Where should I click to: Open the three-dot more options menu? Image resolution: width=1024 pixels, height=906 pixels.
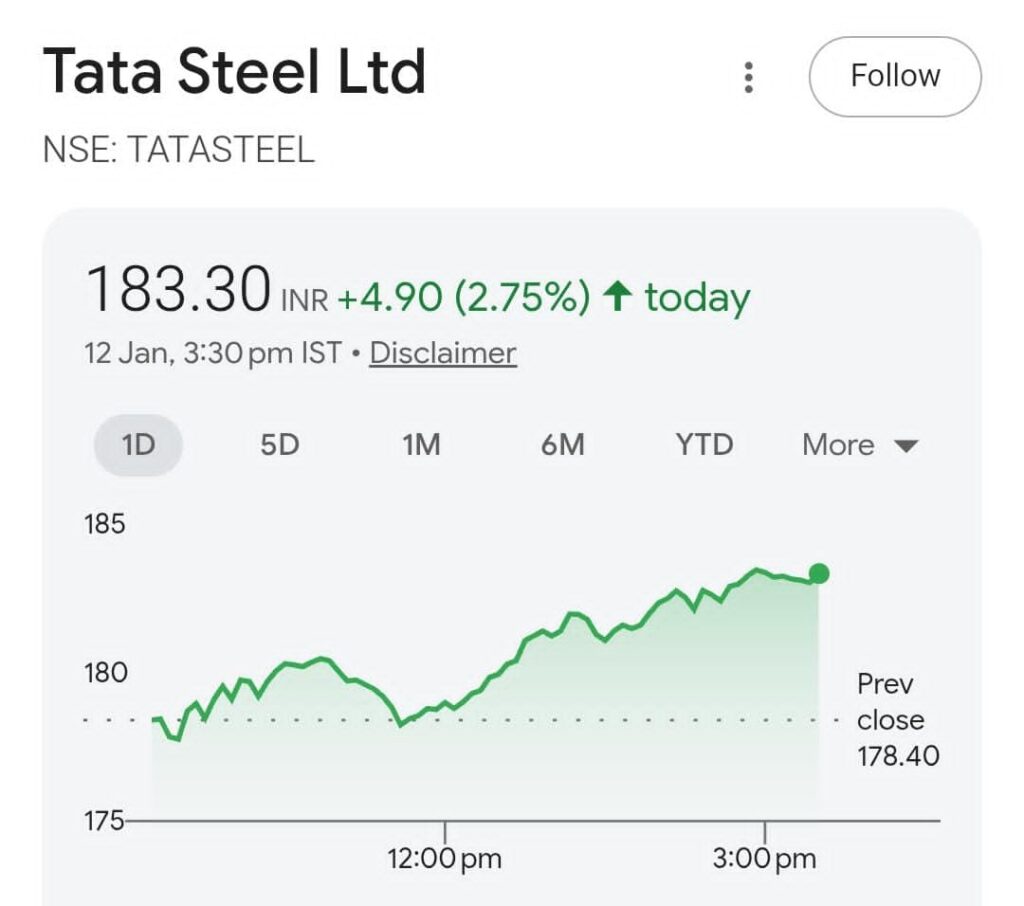coord(748,77)
